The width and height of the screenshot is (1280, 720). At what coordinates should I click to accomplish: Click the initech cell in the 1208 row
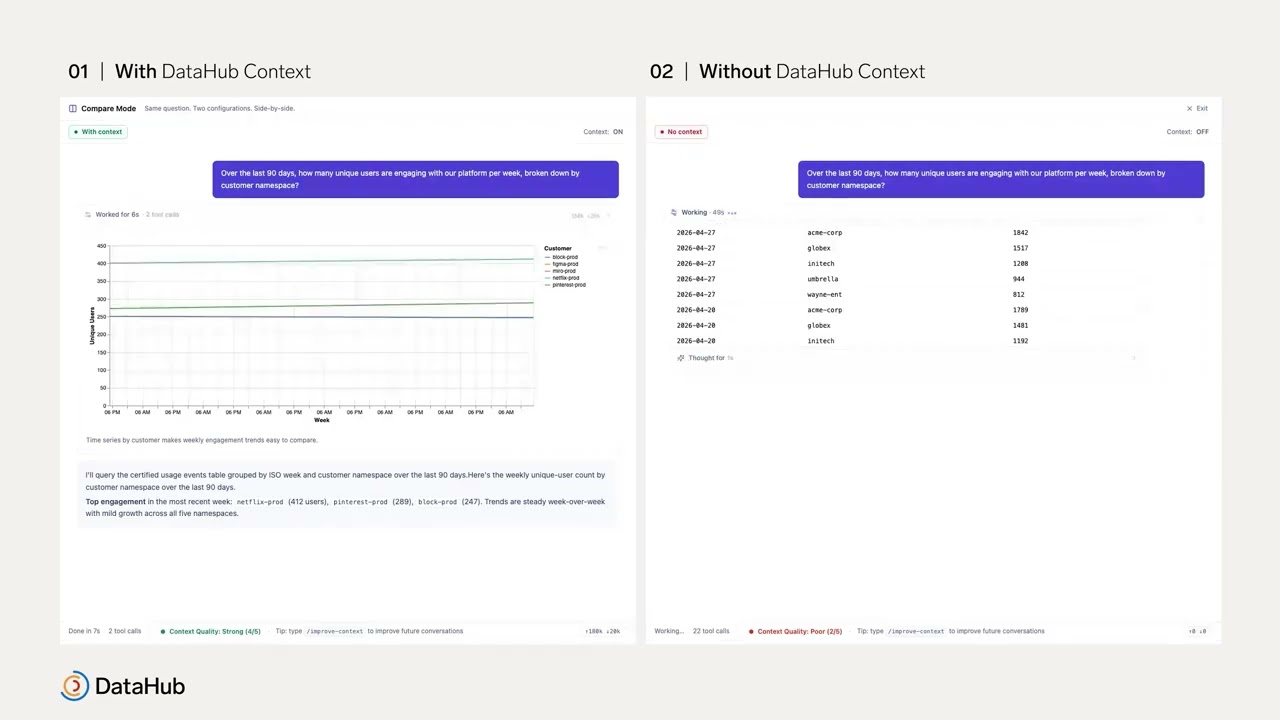click(821, 264)
